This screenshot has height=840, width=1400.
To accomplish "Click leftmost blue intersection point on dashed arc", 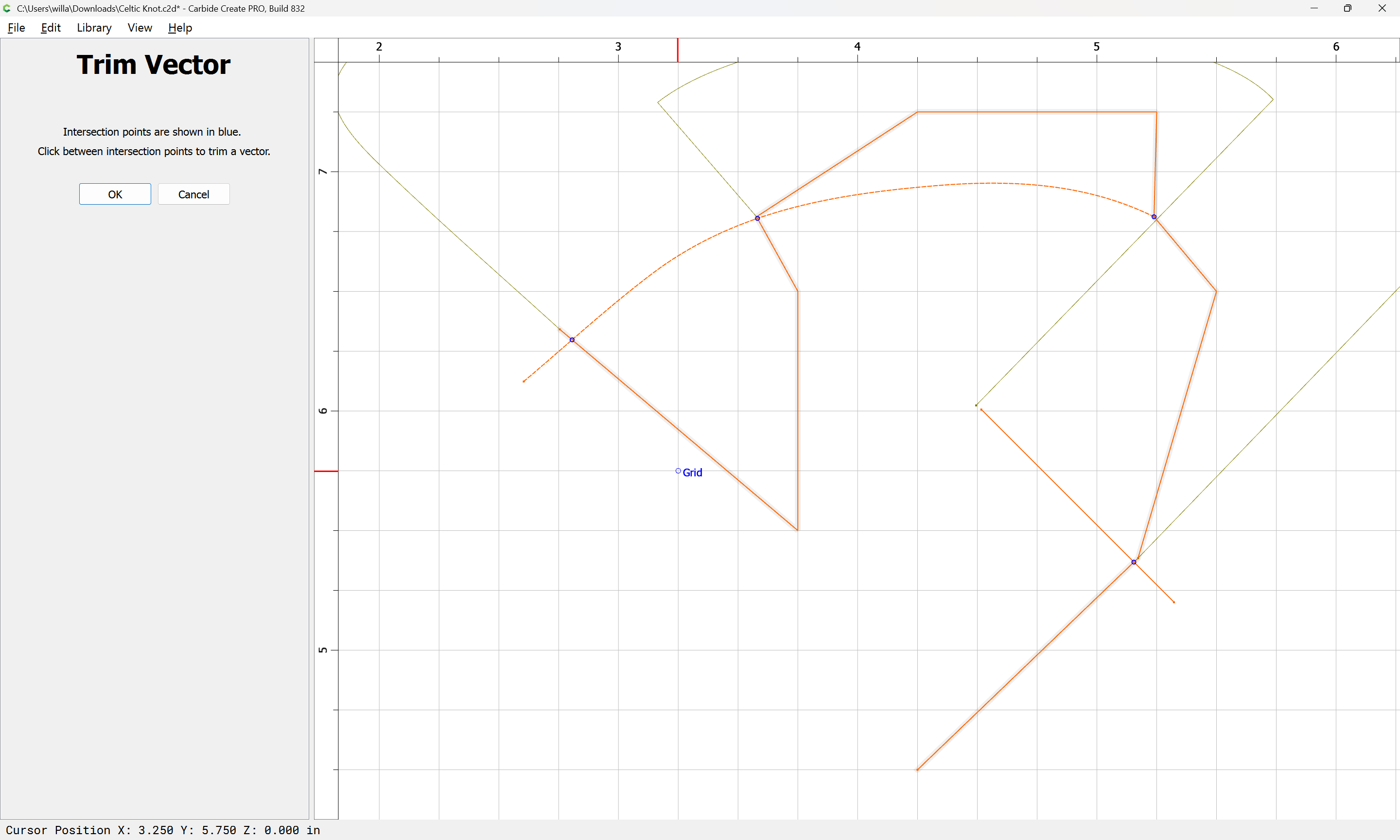I will point(572,340).
